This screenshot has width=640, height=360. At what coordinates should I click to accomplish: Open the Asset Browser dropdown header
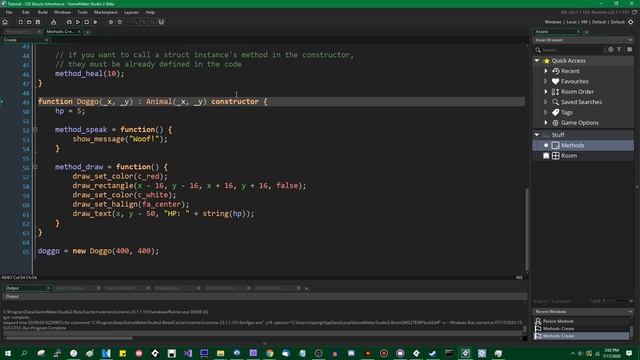pos(583,40)
